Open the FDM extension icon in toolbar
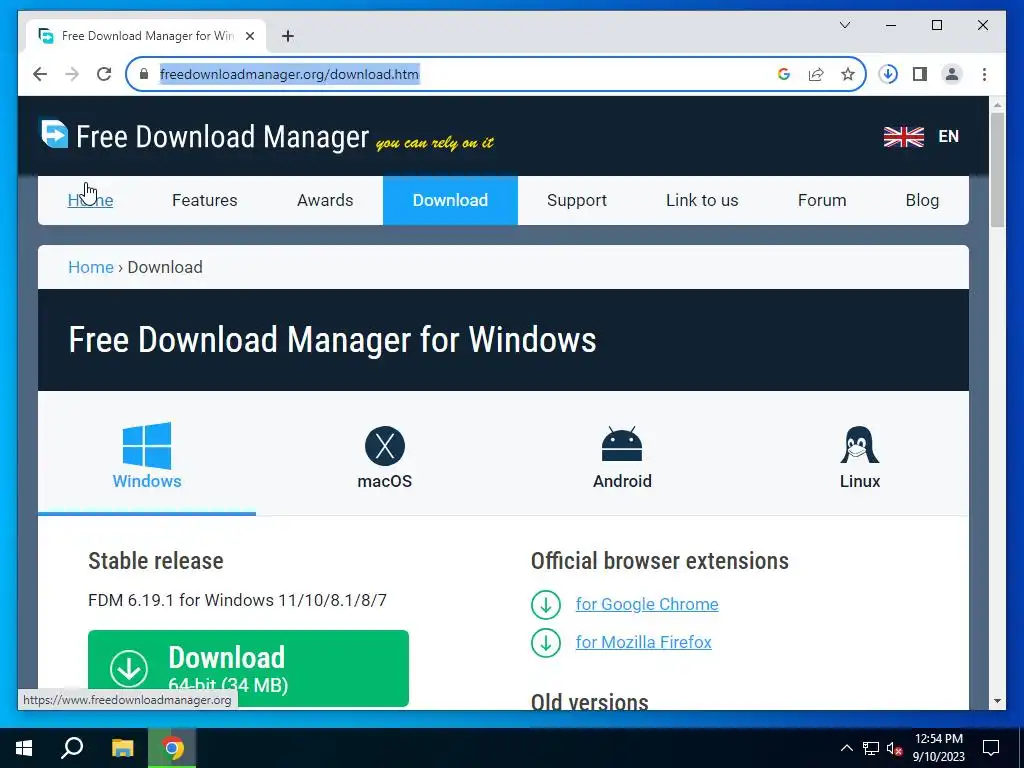This screenshot has width=1024, height=768. pos(888,74)
